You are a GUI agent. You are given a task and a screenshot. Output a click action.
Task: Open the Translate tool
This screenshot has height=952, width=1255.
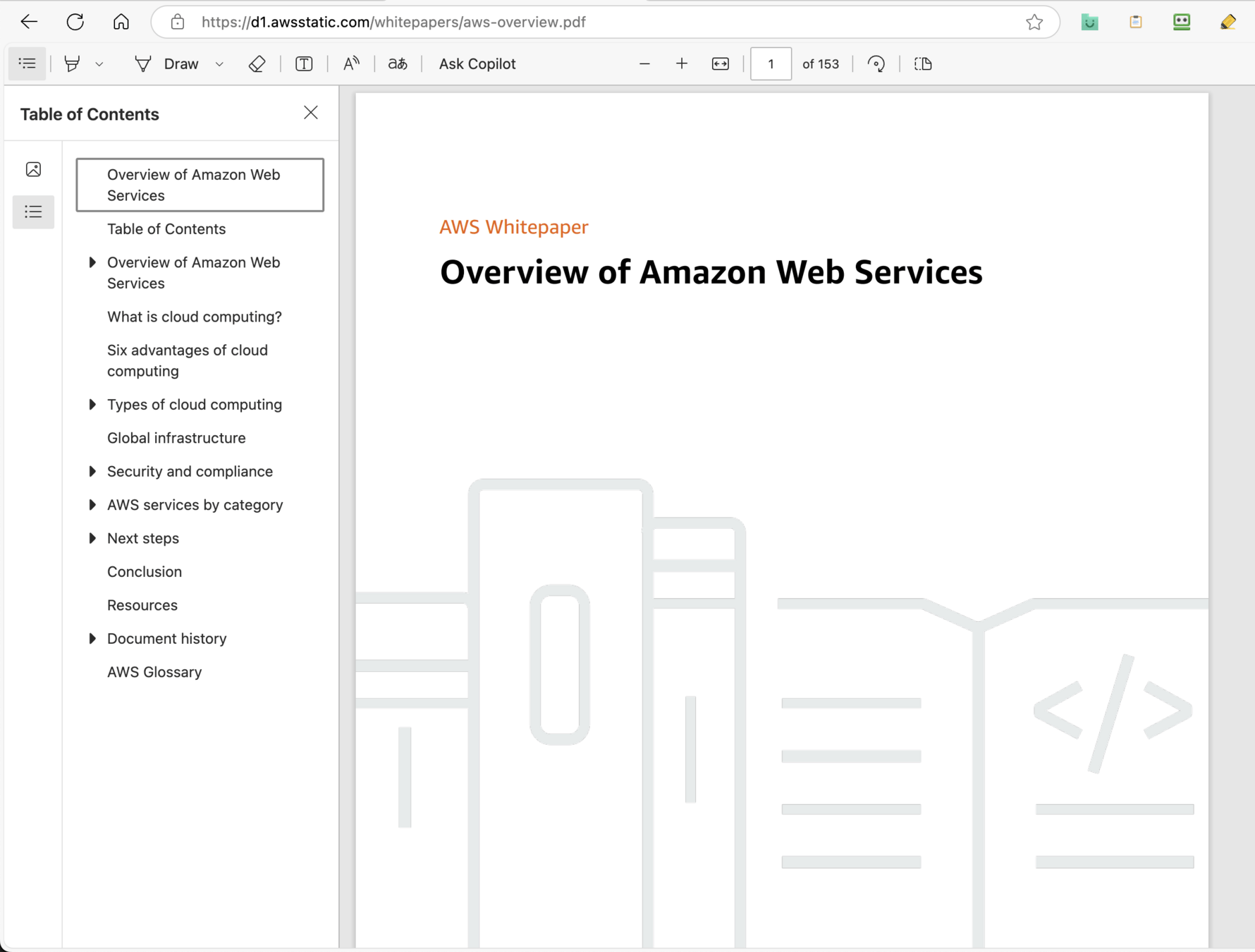pyautogui.click(x=398, y=63)
